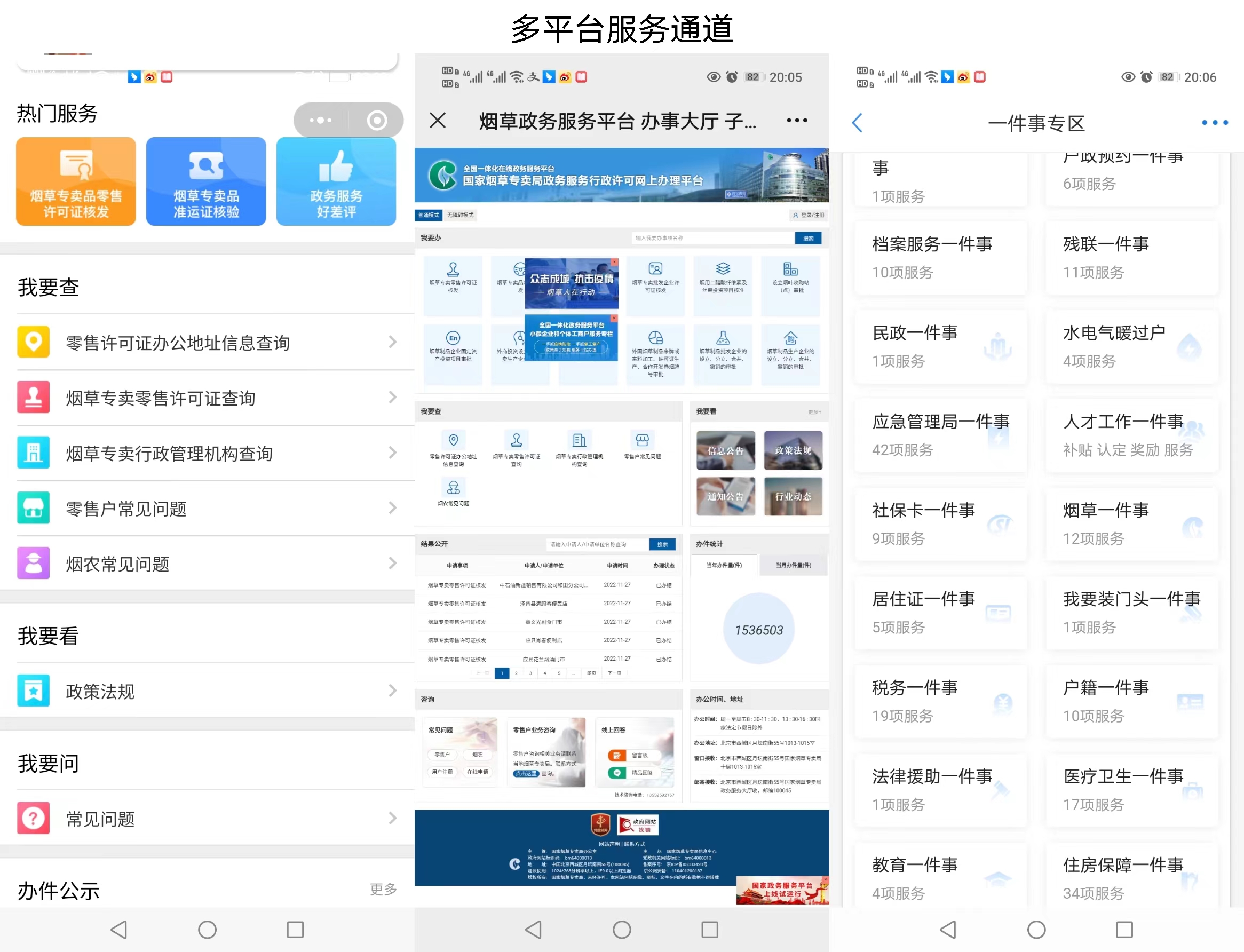Screen dimensions: 1244x952
Task: Open blue three-dot menu in 一件事专区
Action: (1215, 122)
